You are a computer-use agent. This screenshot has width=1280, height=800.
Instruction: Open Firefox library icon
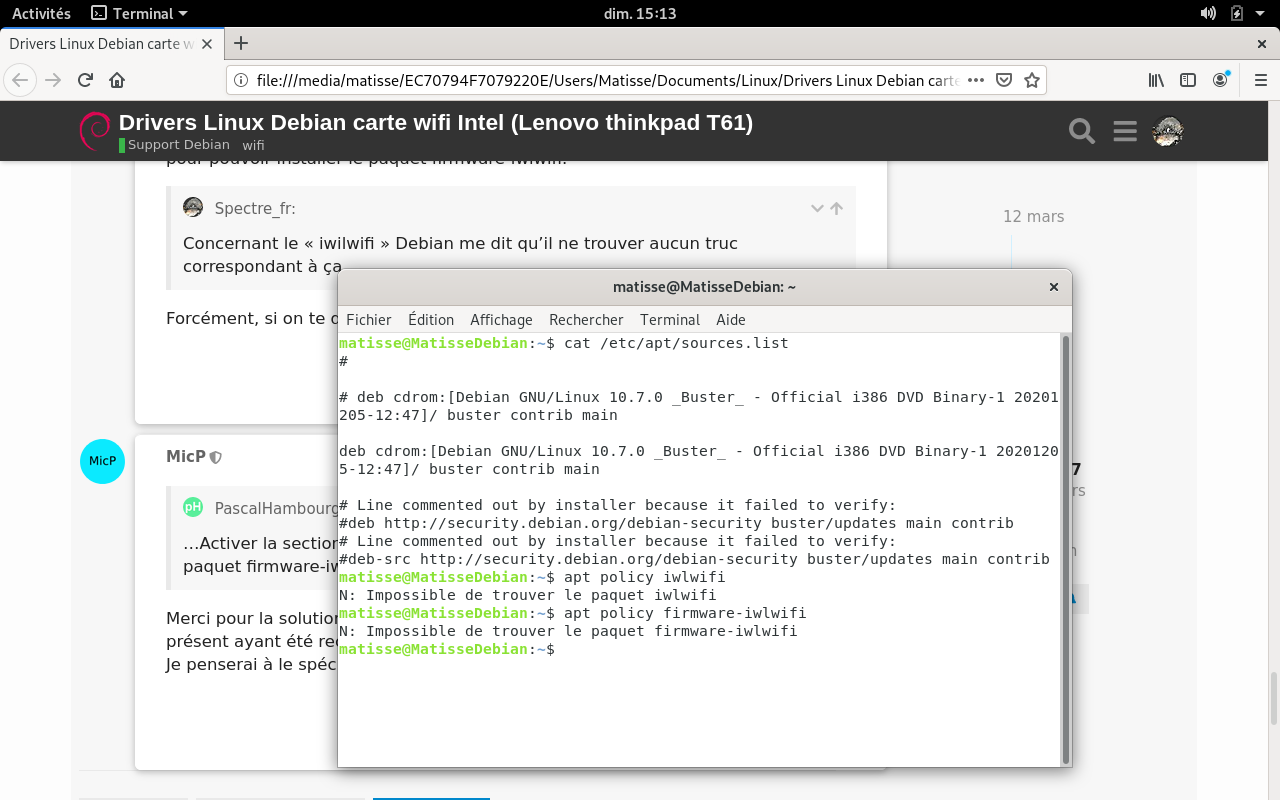tap(1156, 80)
